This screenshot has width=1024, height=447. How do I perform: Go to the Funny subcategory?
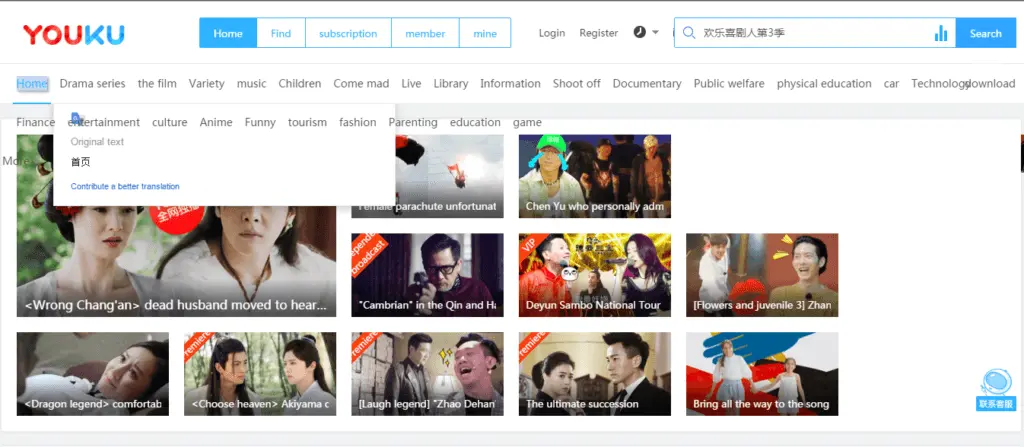pos(260,122)
